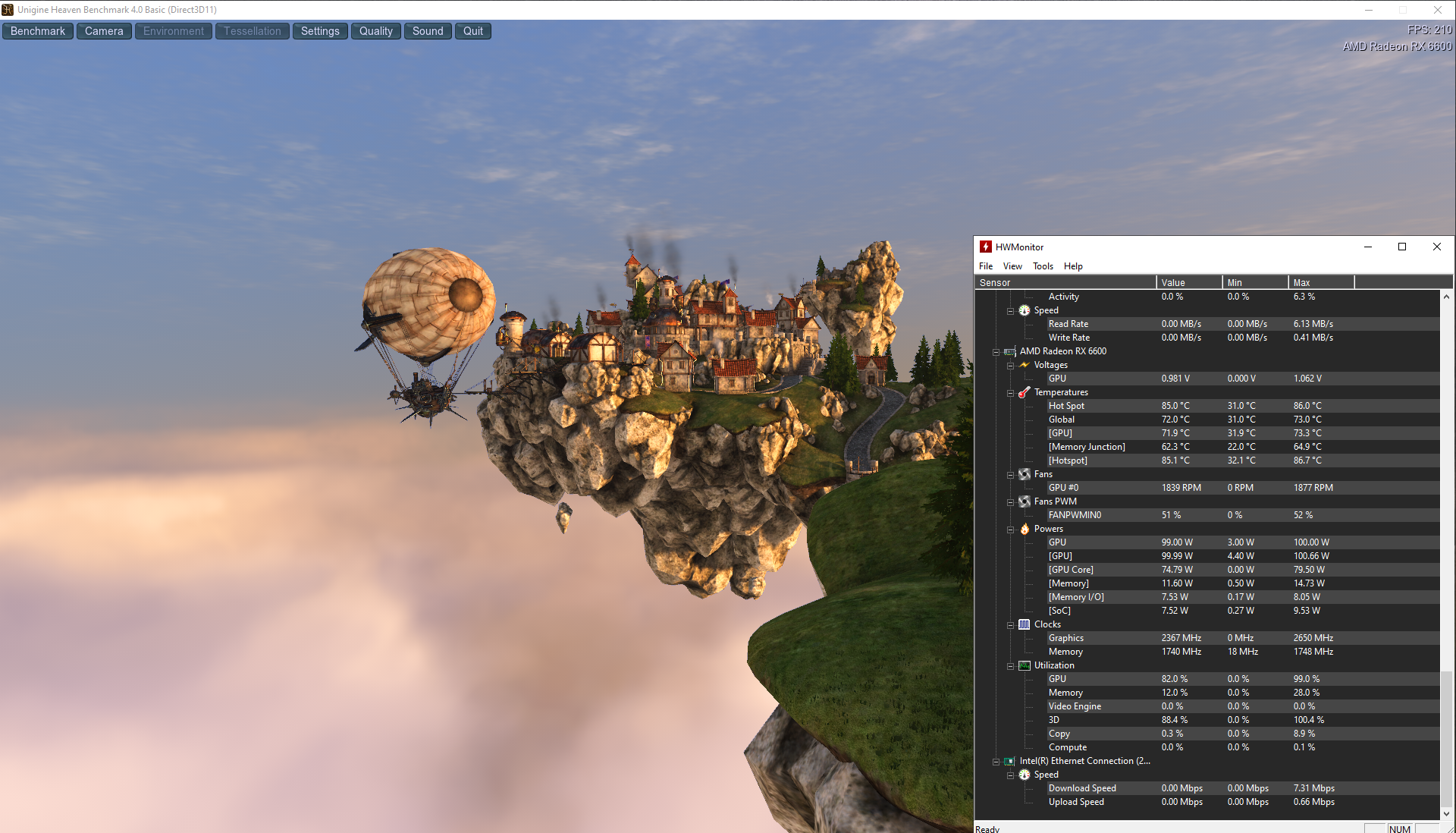Open the HWMonitor View menu
Viewport: 1456px width, 833px height.
pyautogui.click(x=1012, y=266)
